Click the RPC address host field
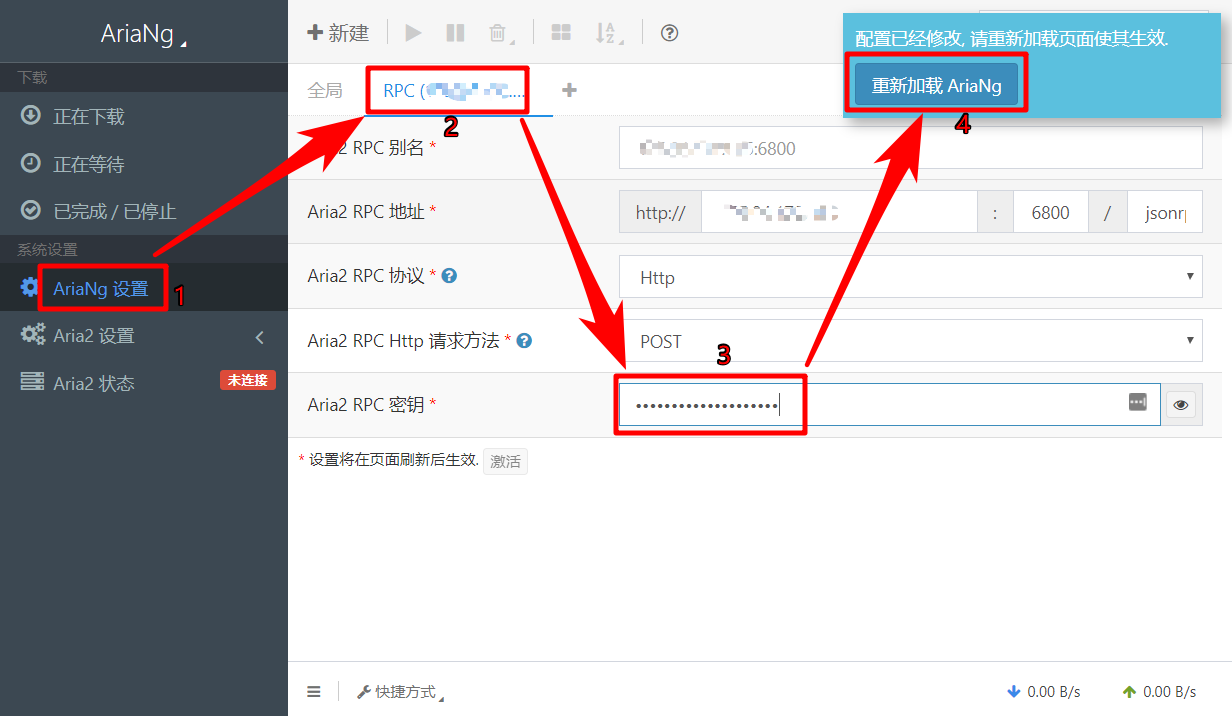1232x716 pixels. point(838,213)
